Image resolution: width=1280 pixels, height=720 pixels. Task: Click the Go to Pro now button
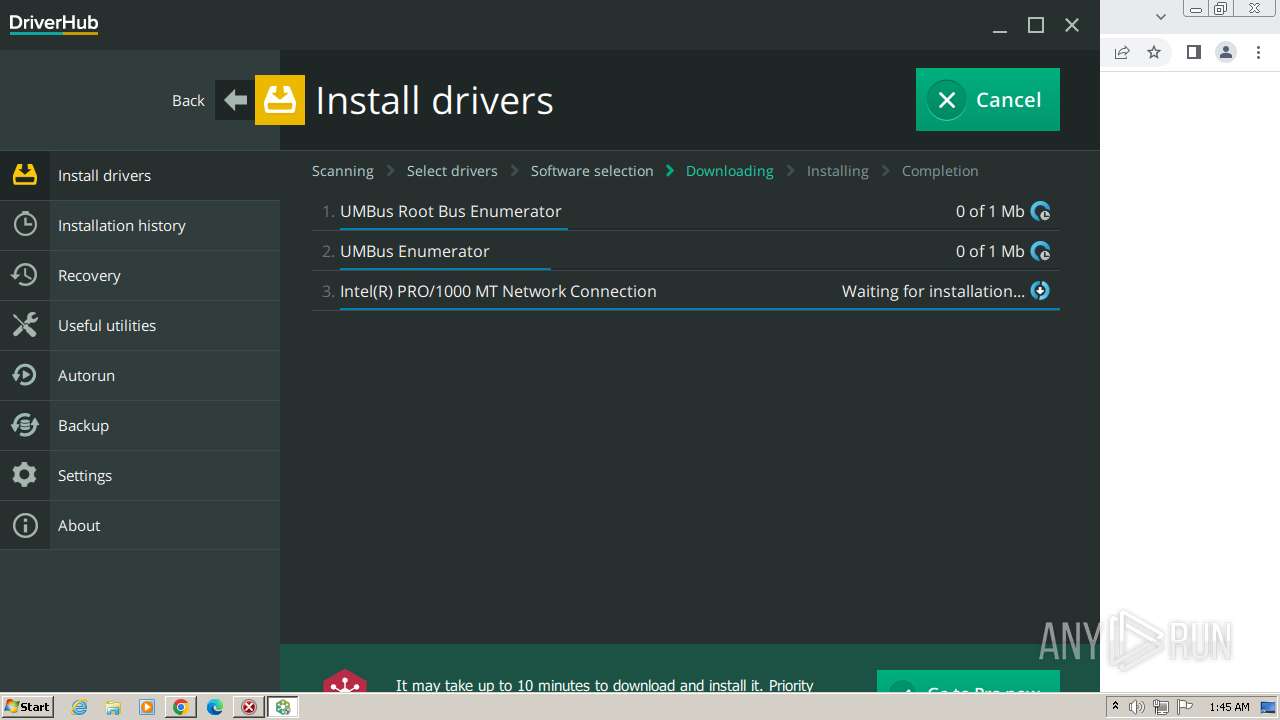(x=968, y=681)
